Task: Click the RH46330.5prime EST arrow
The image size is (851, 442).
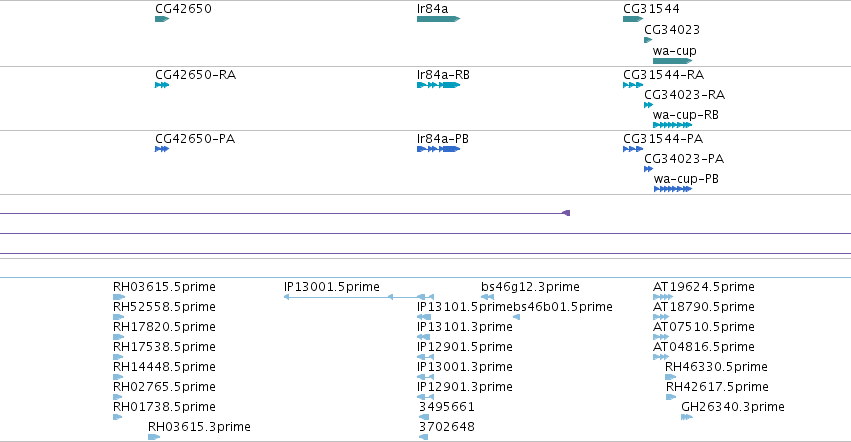Action: tap(671, 377)
